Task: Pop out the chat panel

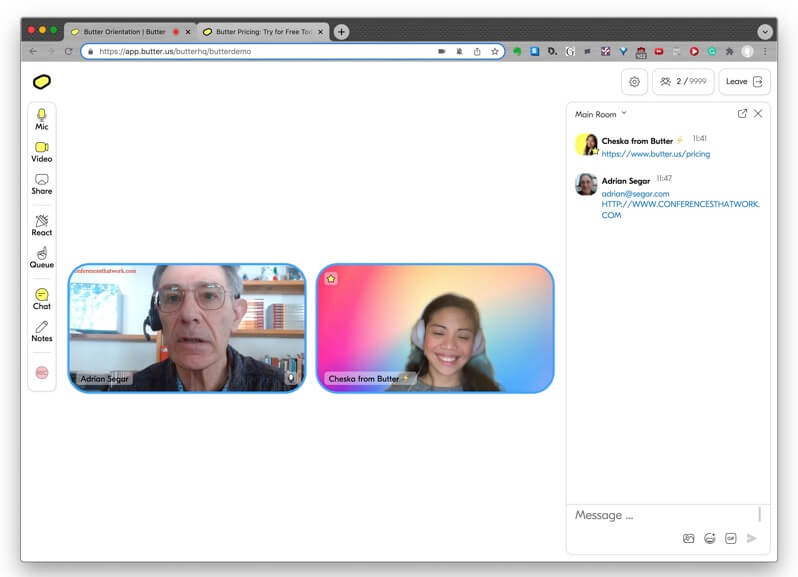Action: coord(742,113)
